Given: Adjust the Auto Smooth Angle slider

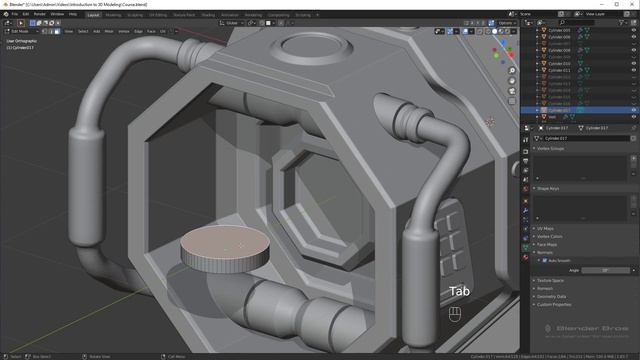Looking at the screenshot, I should pyautogui.click(x=606, y=270).
